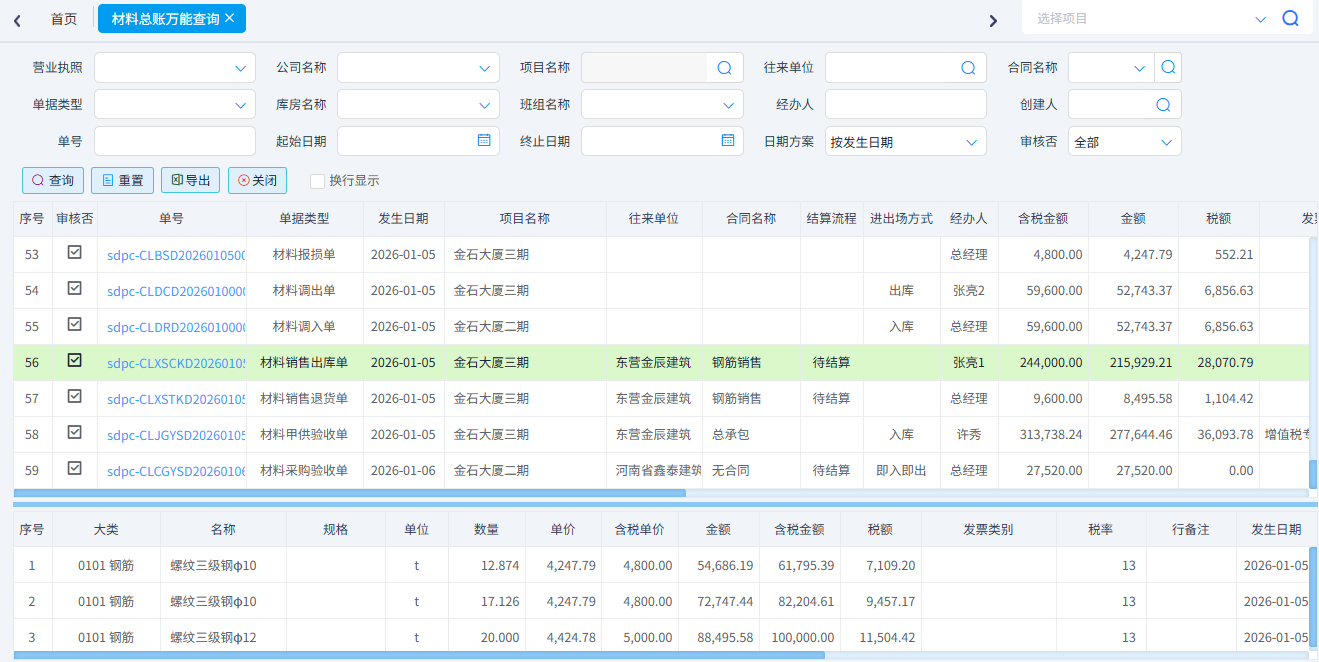
Task: Switch to the 首页 tab
Action: [64, 19]
